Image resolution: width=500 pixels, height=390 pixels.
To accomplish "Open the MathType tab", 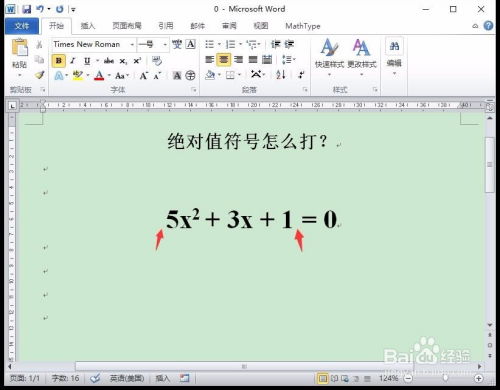I will 303,26.
